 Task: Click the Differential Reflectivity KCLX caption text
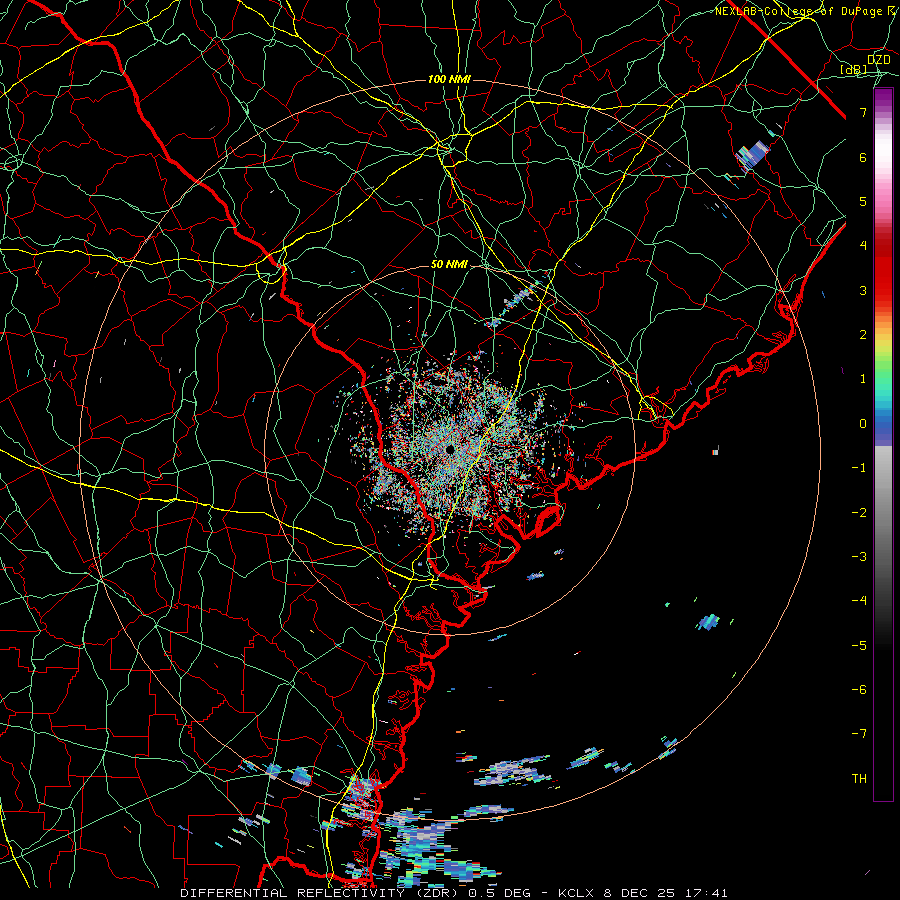click(453, 893)
